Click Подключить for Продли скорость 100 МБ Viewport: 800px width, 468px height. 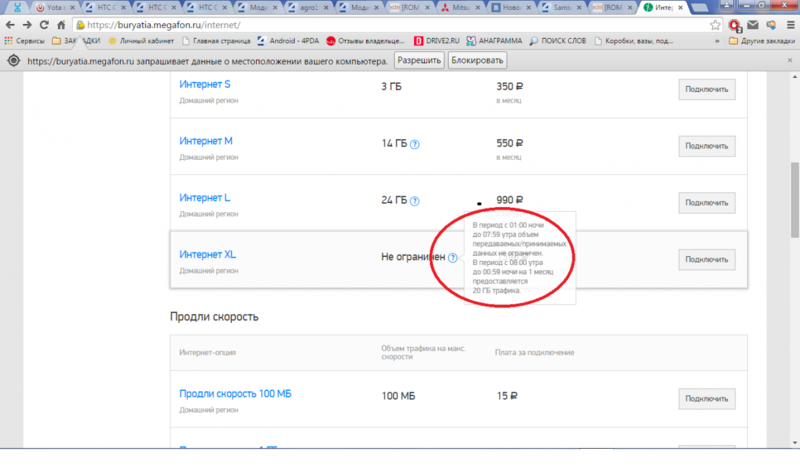tap(707, 399)
